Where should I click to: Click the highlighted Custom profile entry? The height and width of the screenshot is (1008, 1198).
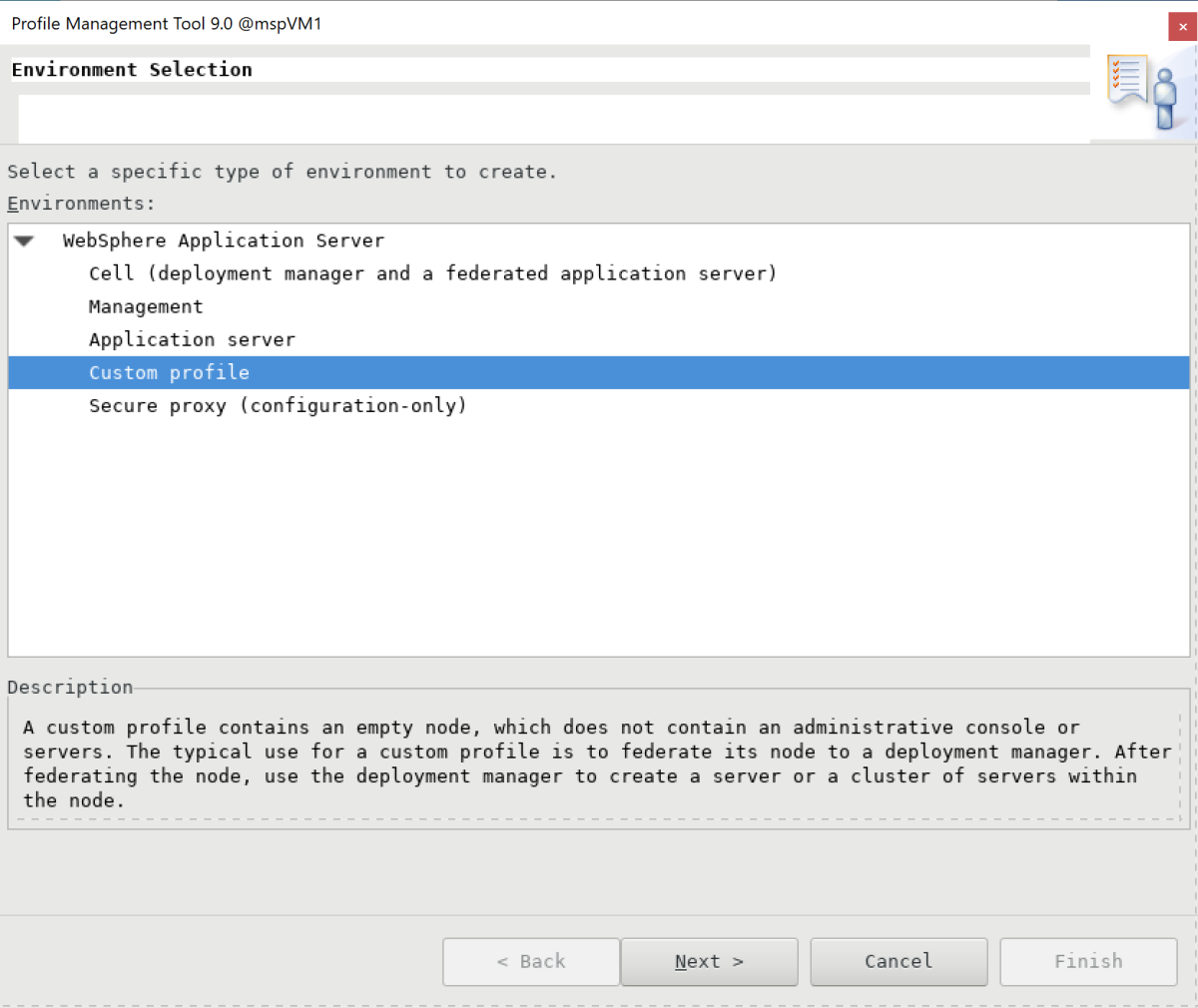(x=169, y=372)
